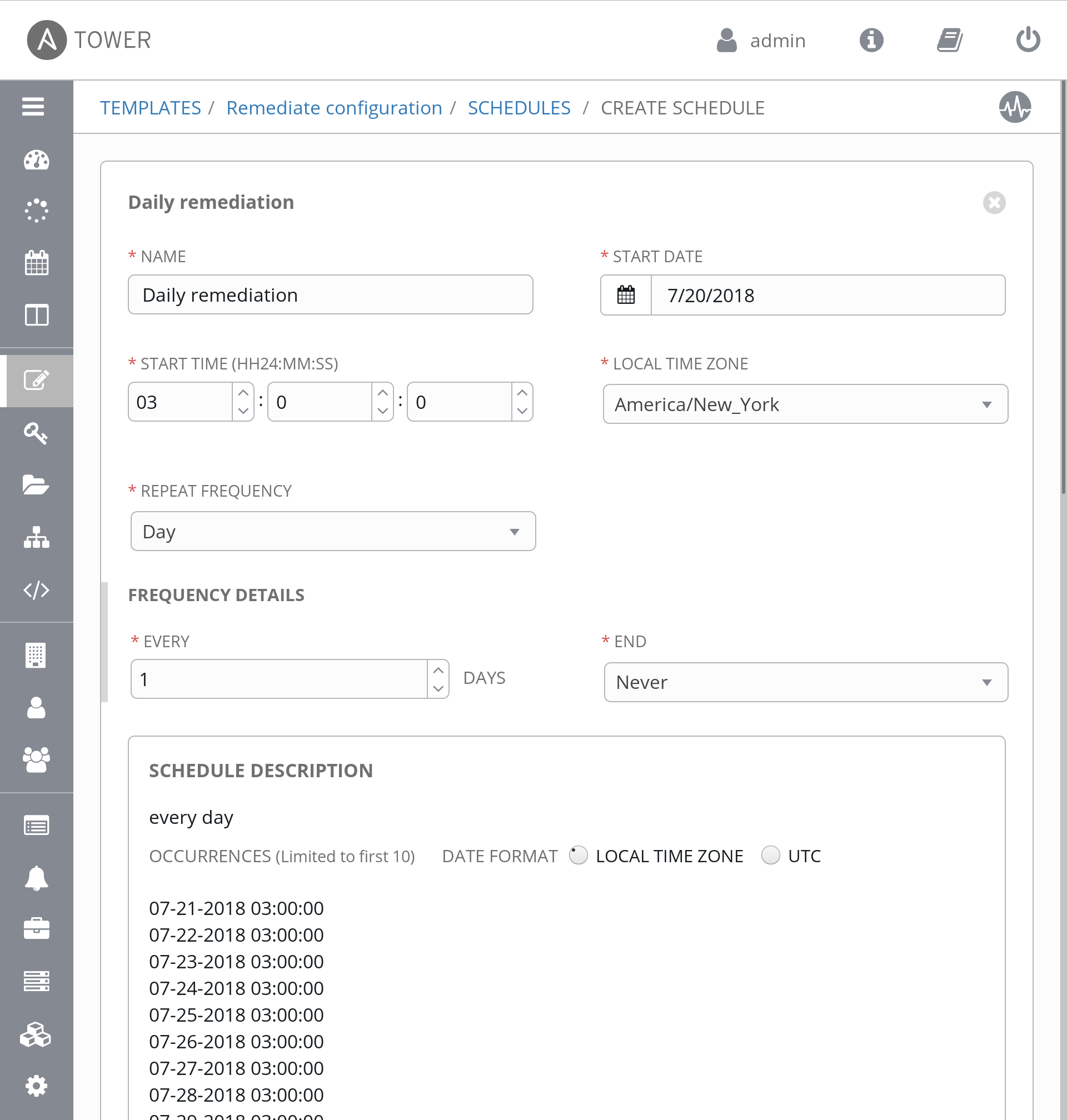Select the Credentials key icon
1067x1120 pixels.
tap(36, 434)
